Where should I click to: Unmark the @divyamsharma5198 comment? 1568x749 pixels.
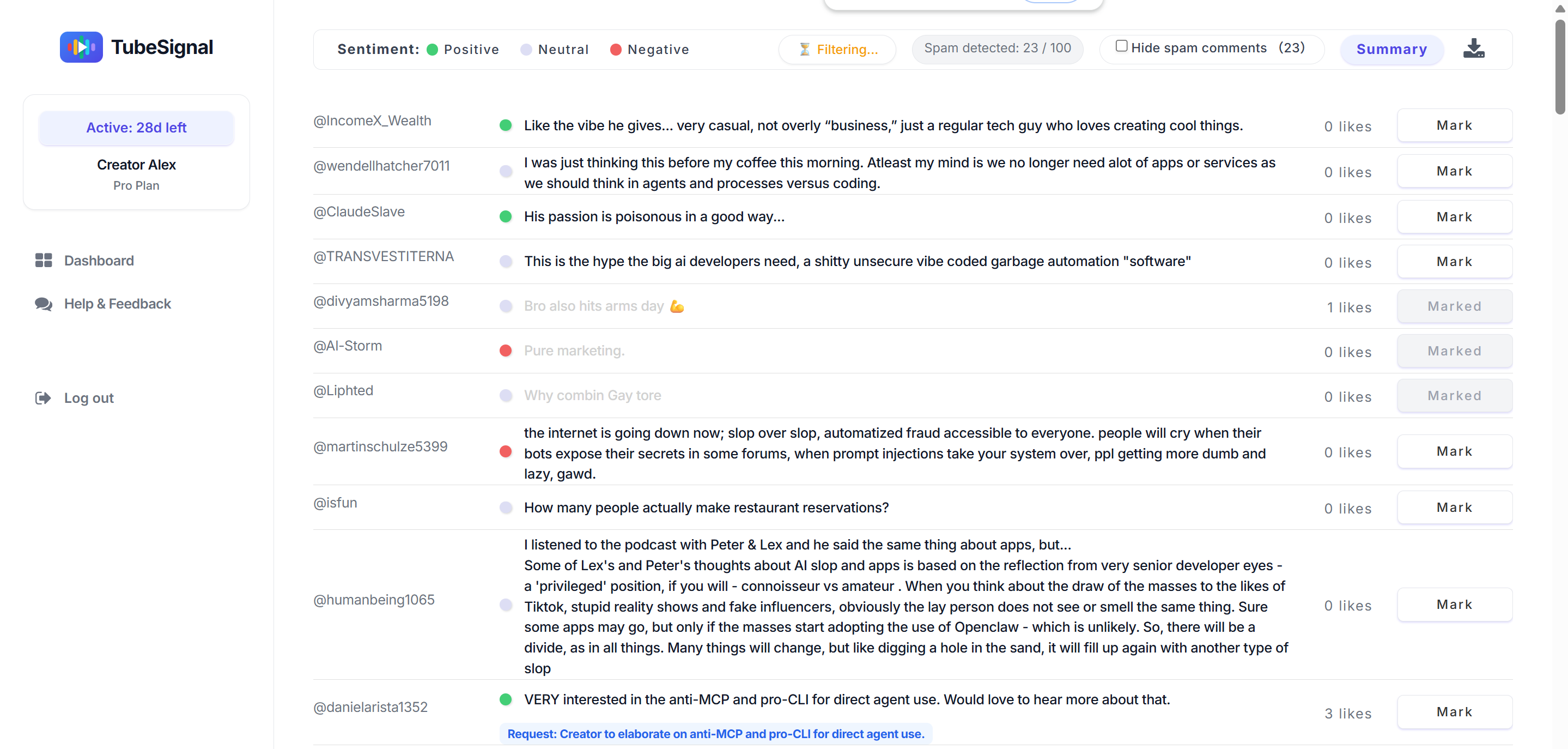click(1454, 306)
